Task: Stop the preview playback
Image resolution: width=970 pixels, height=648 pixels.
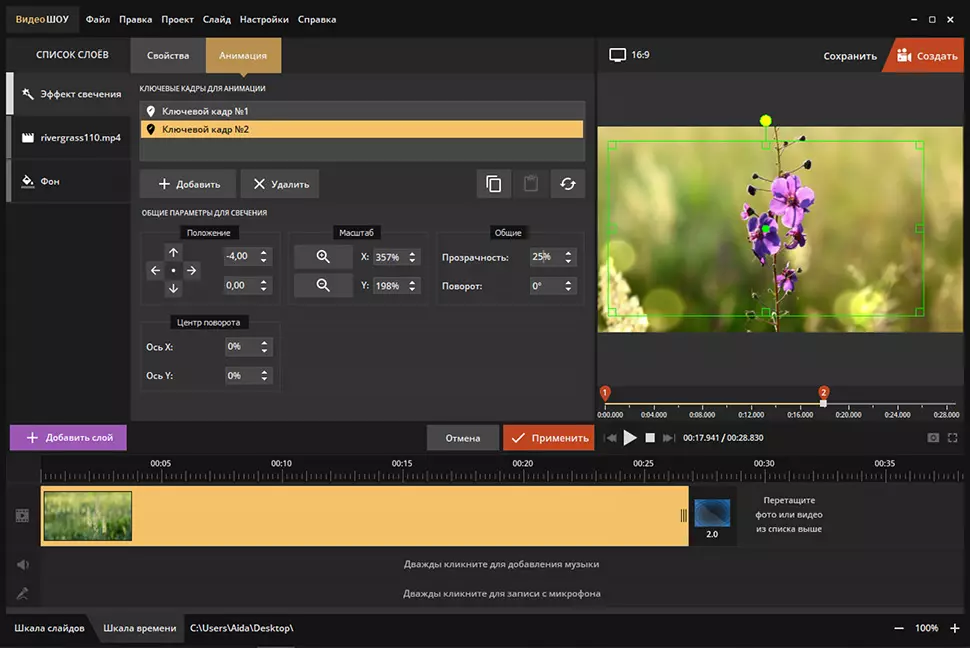Action: click(650, 438)
